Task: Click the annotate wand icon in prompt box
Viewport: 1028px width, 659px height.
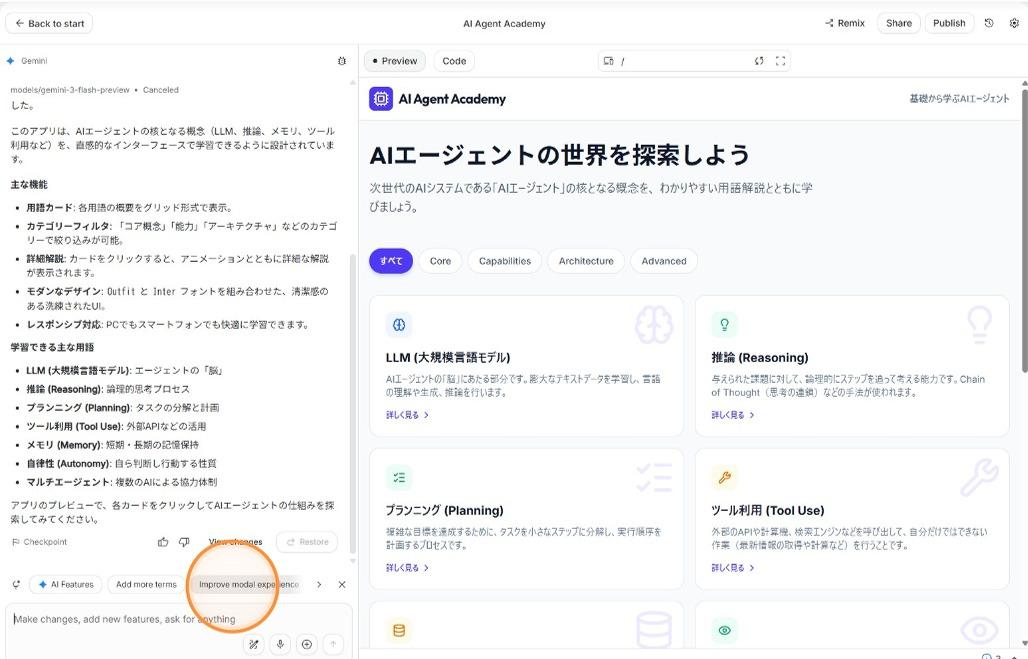Action: pos(254,645)
